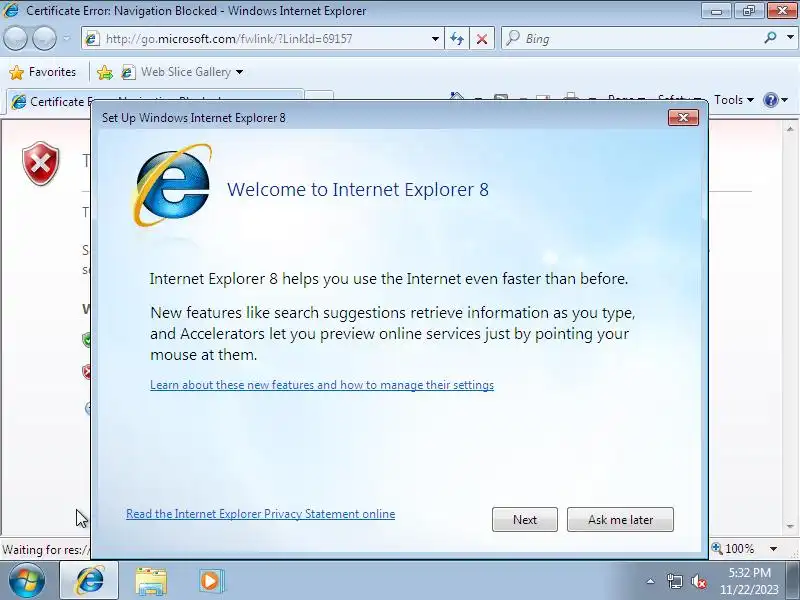800x600 pixels.
Task: Open the Favorites star button
Action: (x=42, y=72)
